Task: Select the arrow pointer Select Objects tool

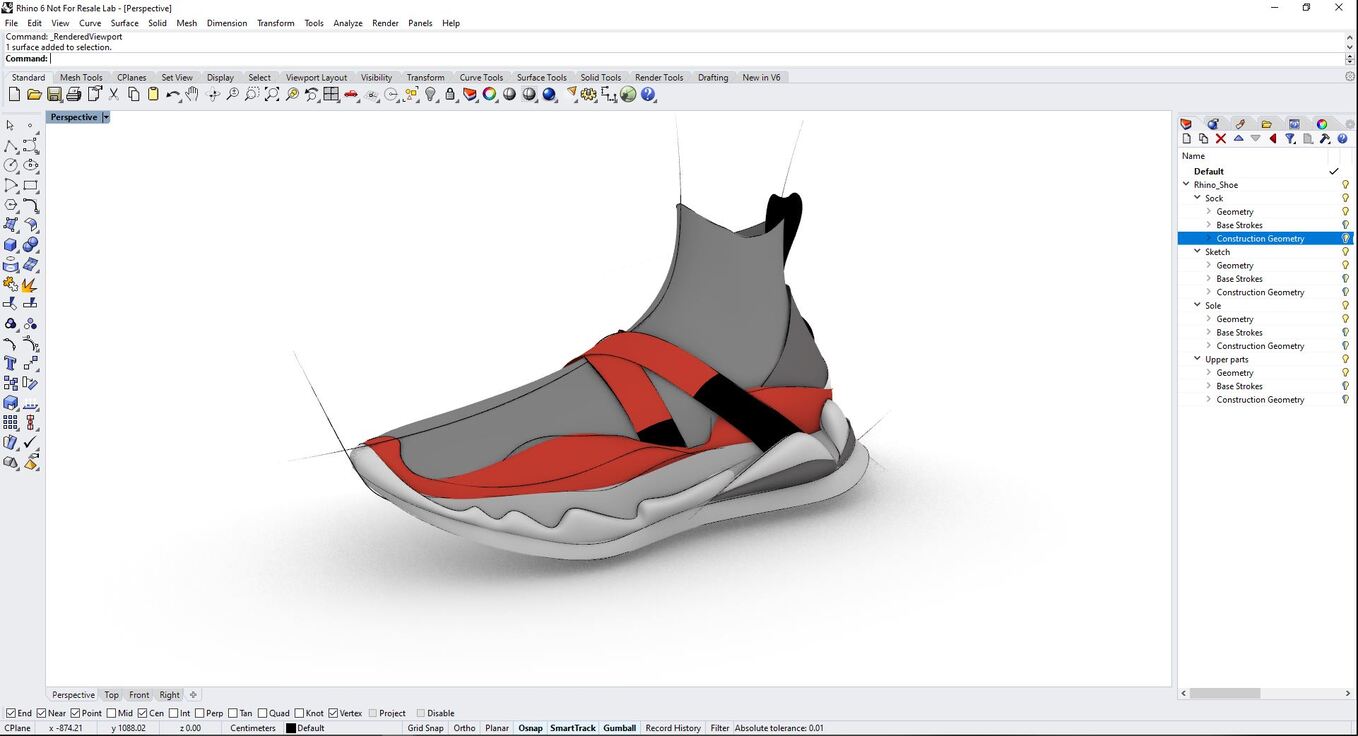Action: (10, 126)
